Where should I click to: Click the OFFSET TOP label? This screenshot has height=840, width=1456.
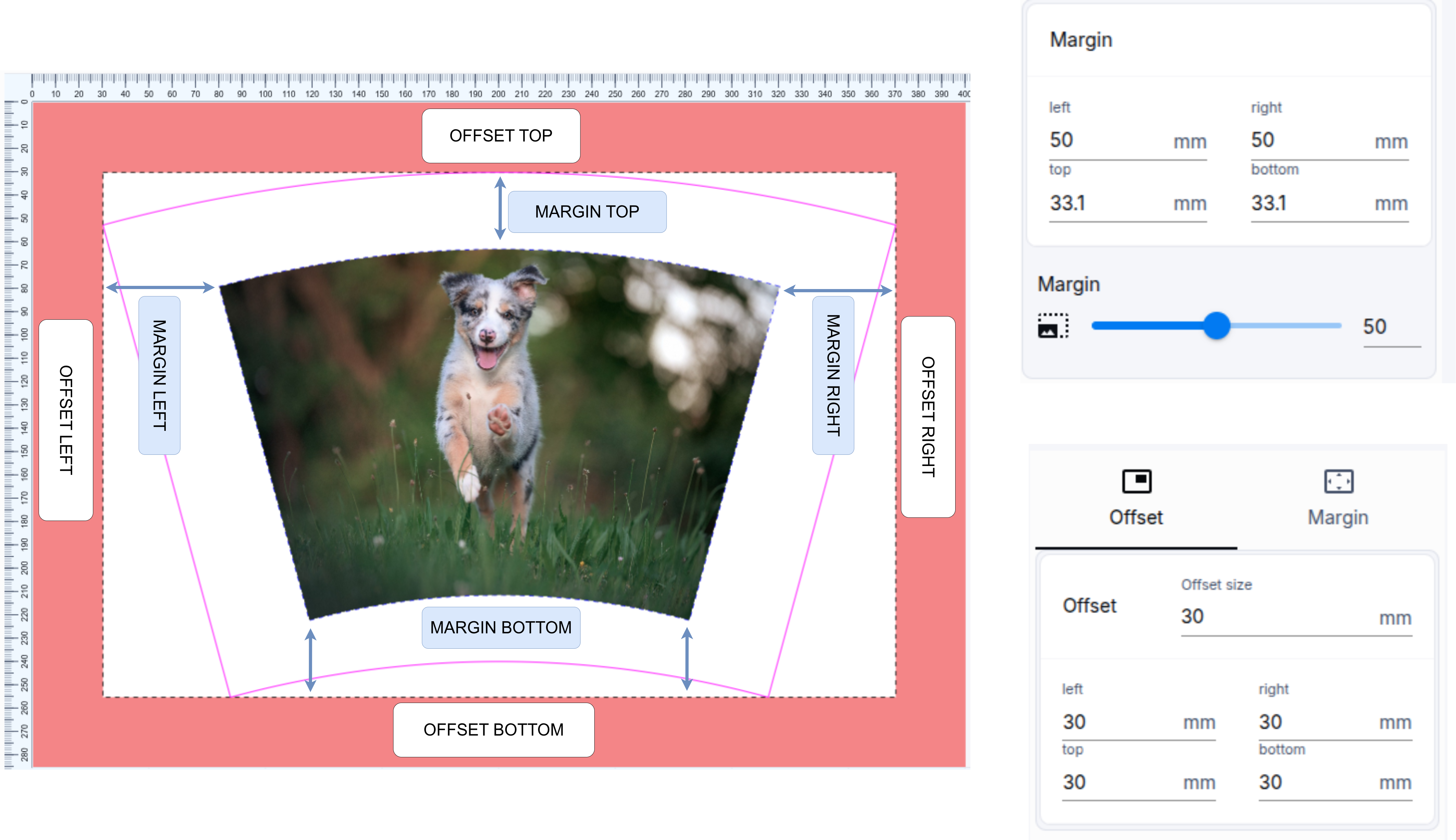tap(501, 135)
